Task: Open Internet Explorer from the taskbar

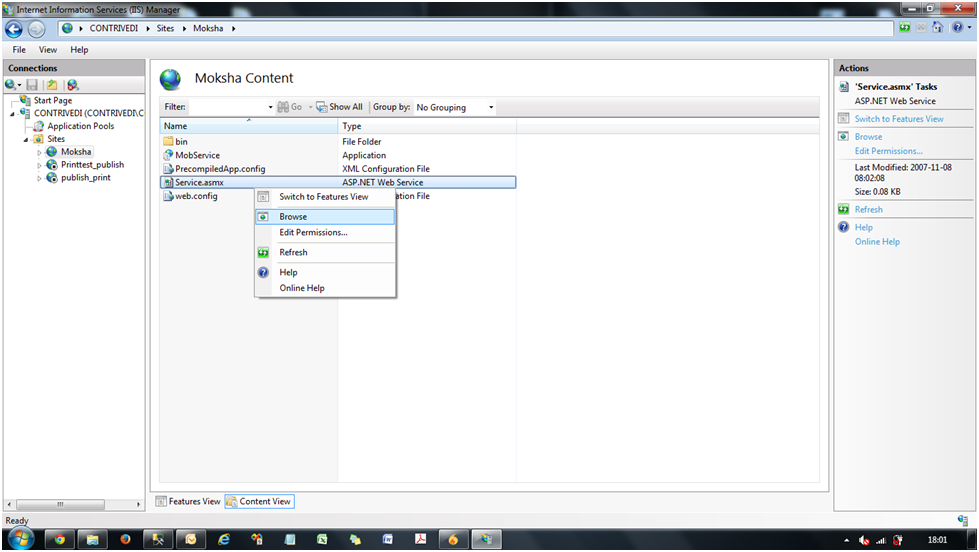Action: coord(224,540)
